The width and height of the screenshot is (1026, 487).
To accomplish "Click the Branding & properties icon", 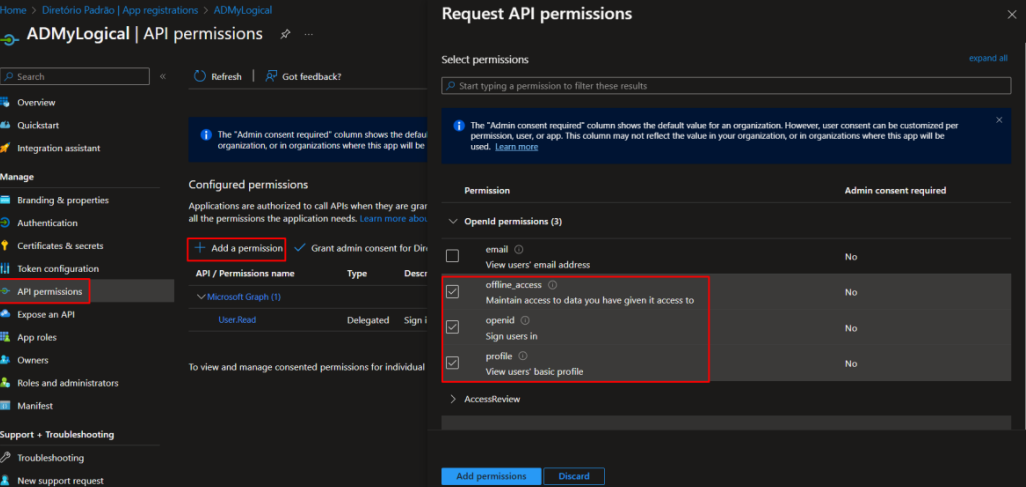I will 5,200.
